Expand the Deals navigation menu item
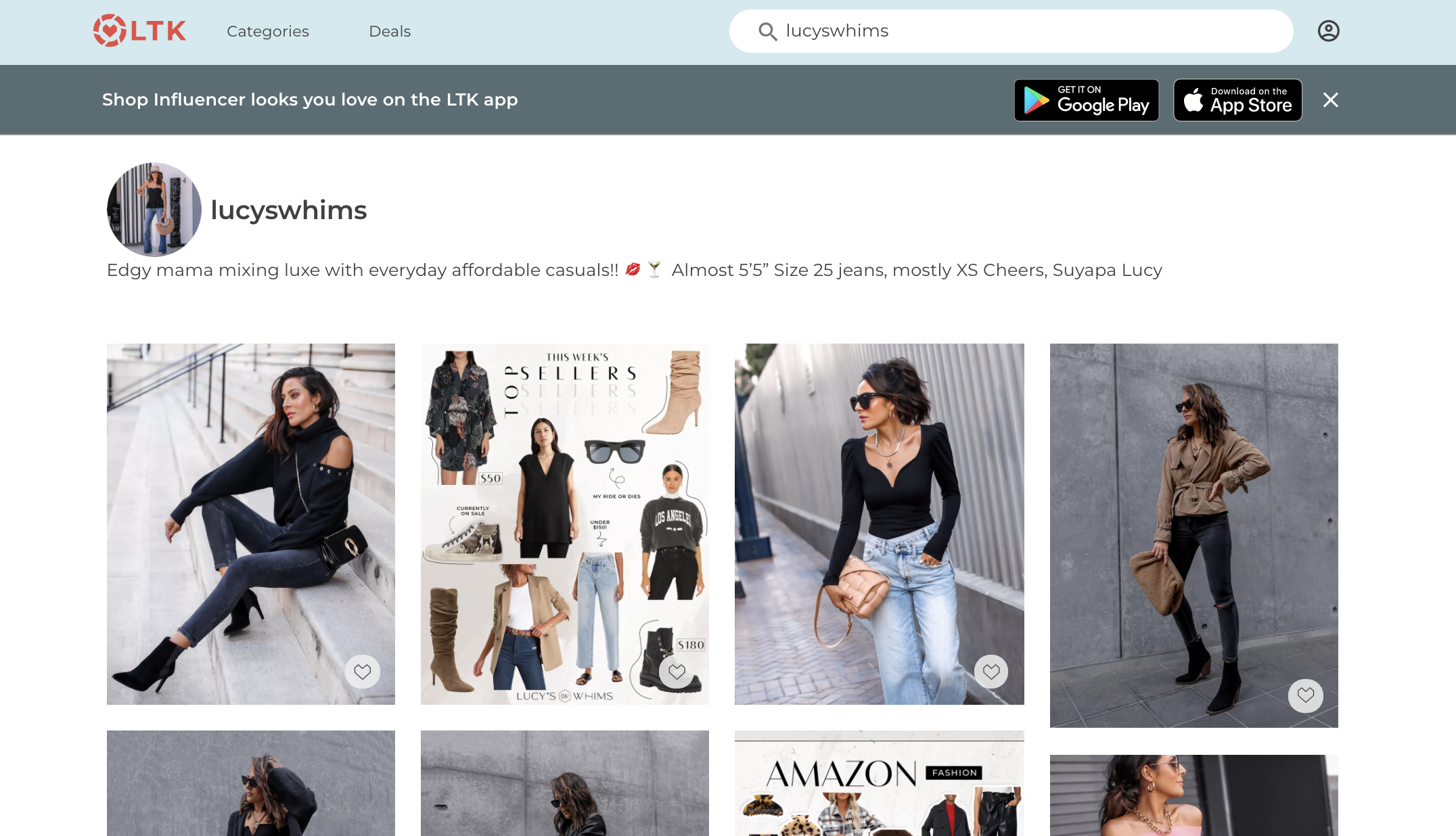This screenshot has height=836, width=1456. point(389,31)
